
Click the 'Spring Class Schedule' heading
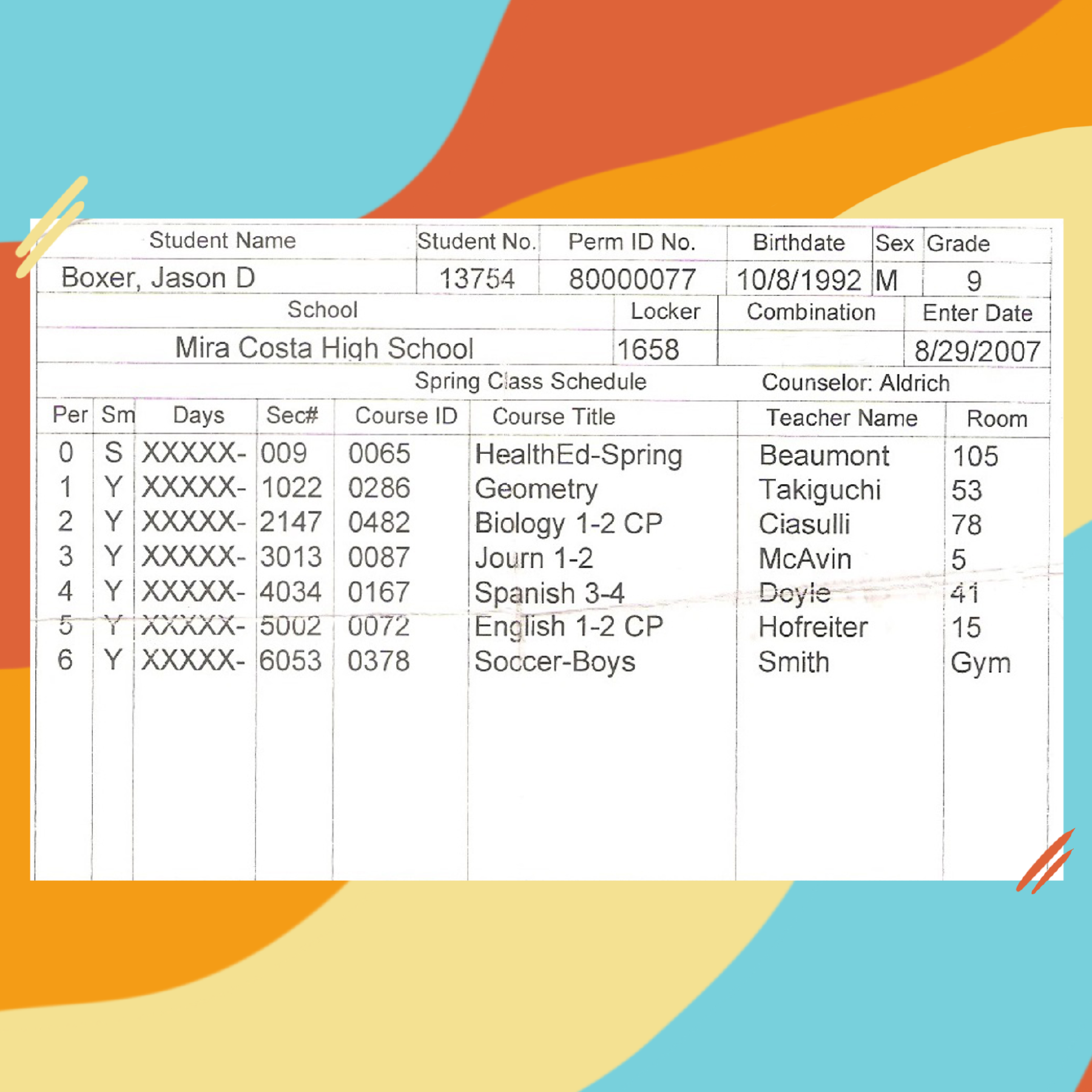[x=531, y=382]
